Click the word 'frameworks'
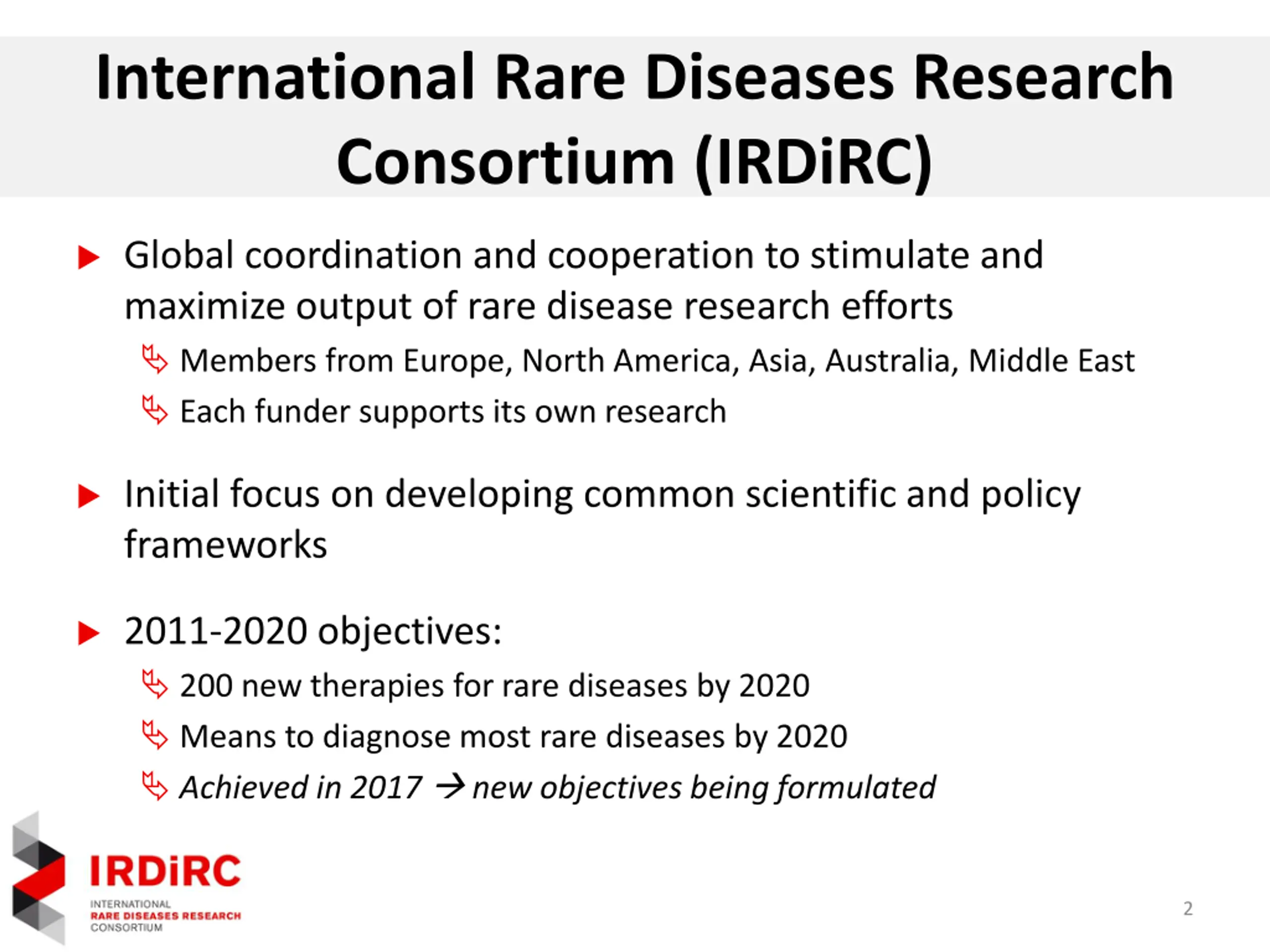 tap(226, 544)
